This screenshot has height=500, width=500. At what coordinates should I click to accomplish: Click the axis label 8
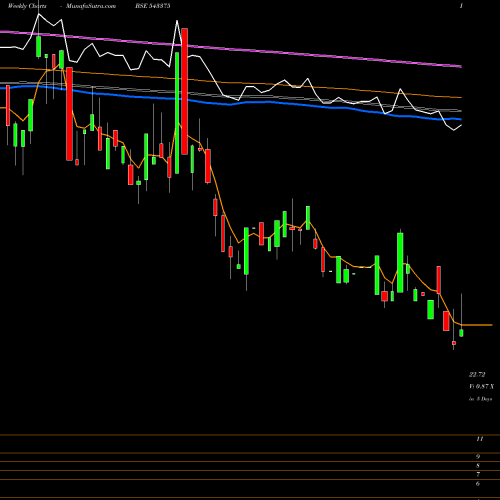click(x=478, y=466)
